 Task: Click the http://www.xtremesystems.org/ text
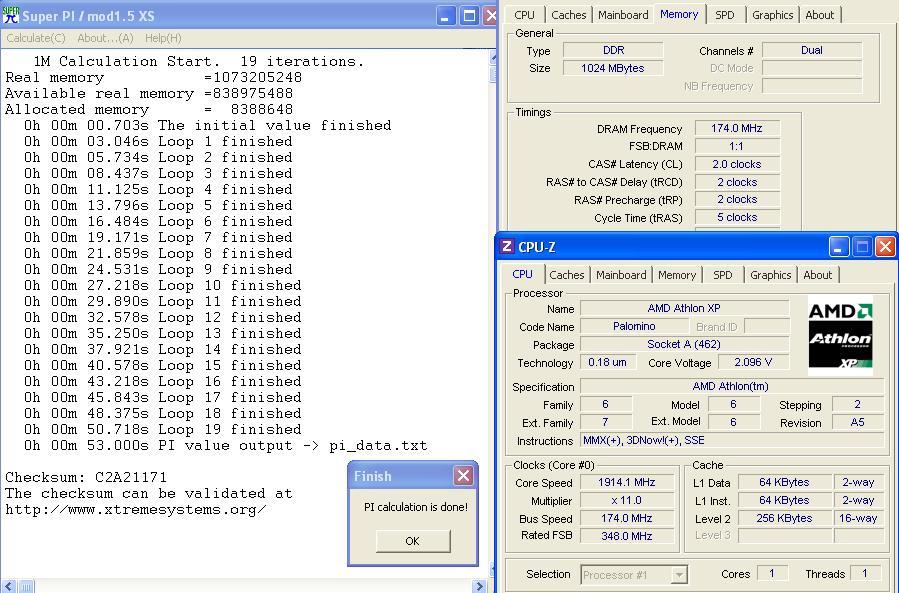click(x=136, y=509)
